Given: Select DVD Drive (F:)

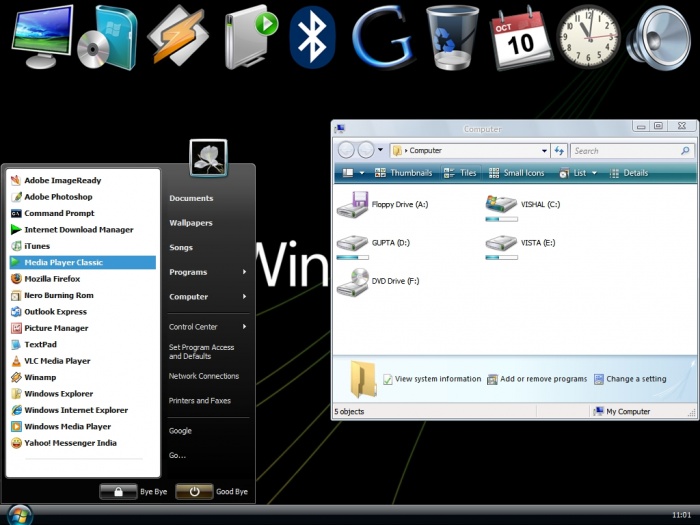Looking at the screenshot, I should click(x=378, y=282).
